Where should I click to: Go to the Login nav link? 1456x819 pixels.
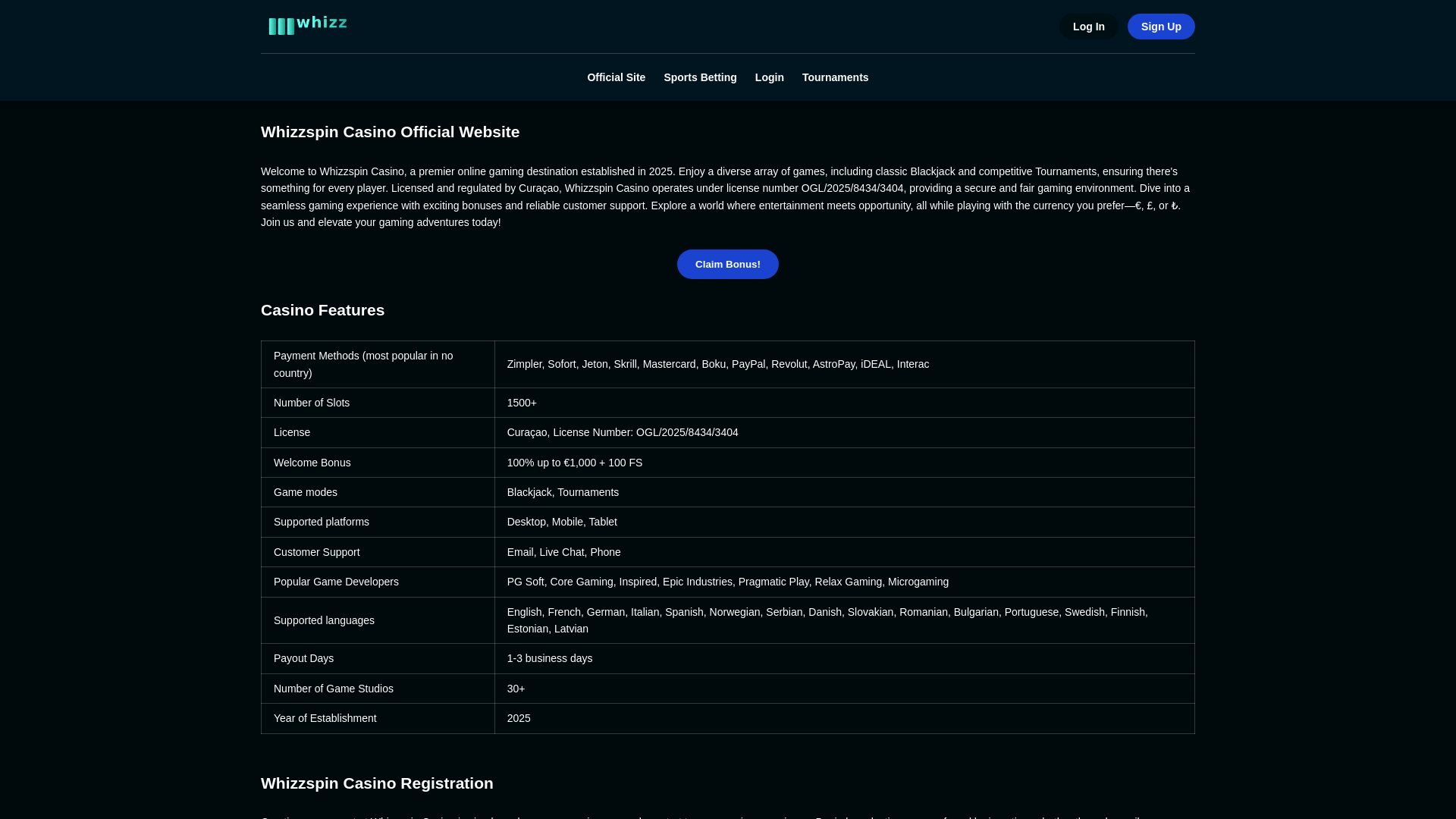coord(769,77)
